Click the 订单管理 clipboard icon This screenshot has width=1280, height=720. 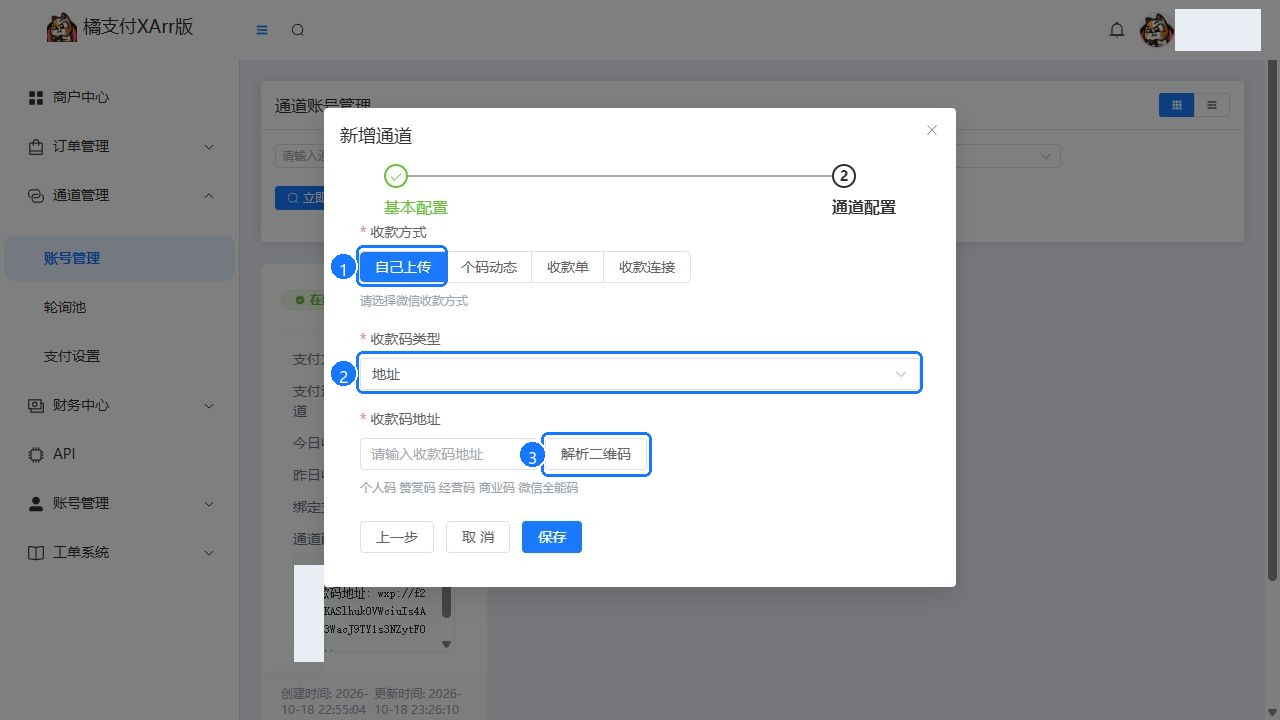point(36,146)
